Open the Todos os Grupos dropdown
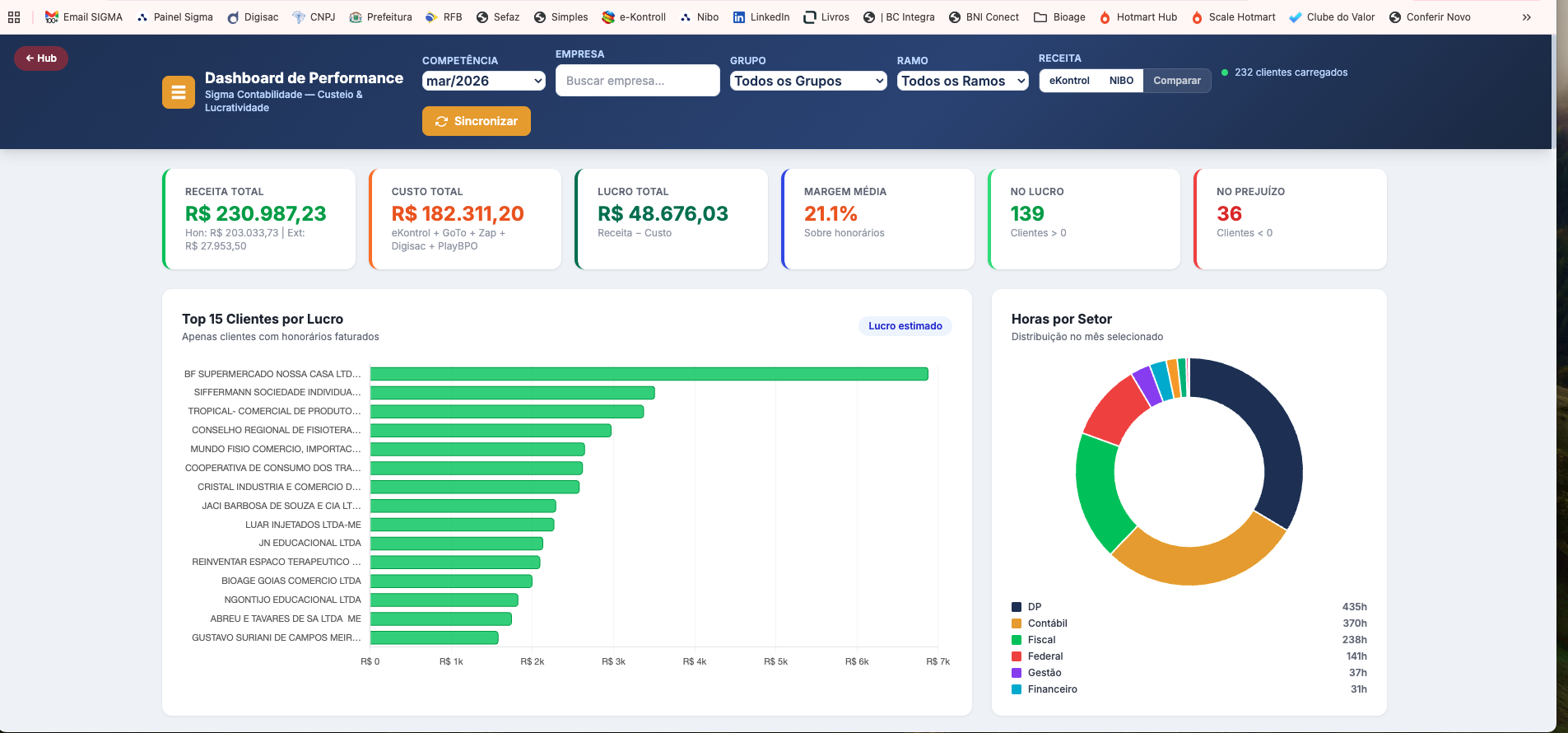The height and width of the screenshot is (733, 1568). [x=808, y=81]
